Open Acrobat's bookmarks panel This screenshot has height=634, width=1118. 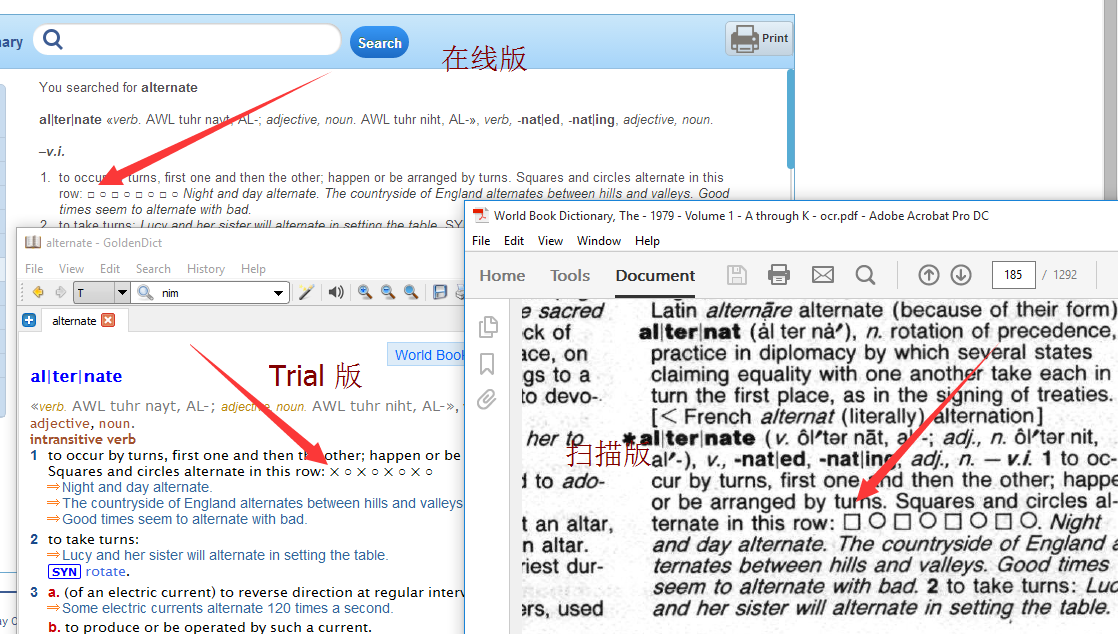487,364
